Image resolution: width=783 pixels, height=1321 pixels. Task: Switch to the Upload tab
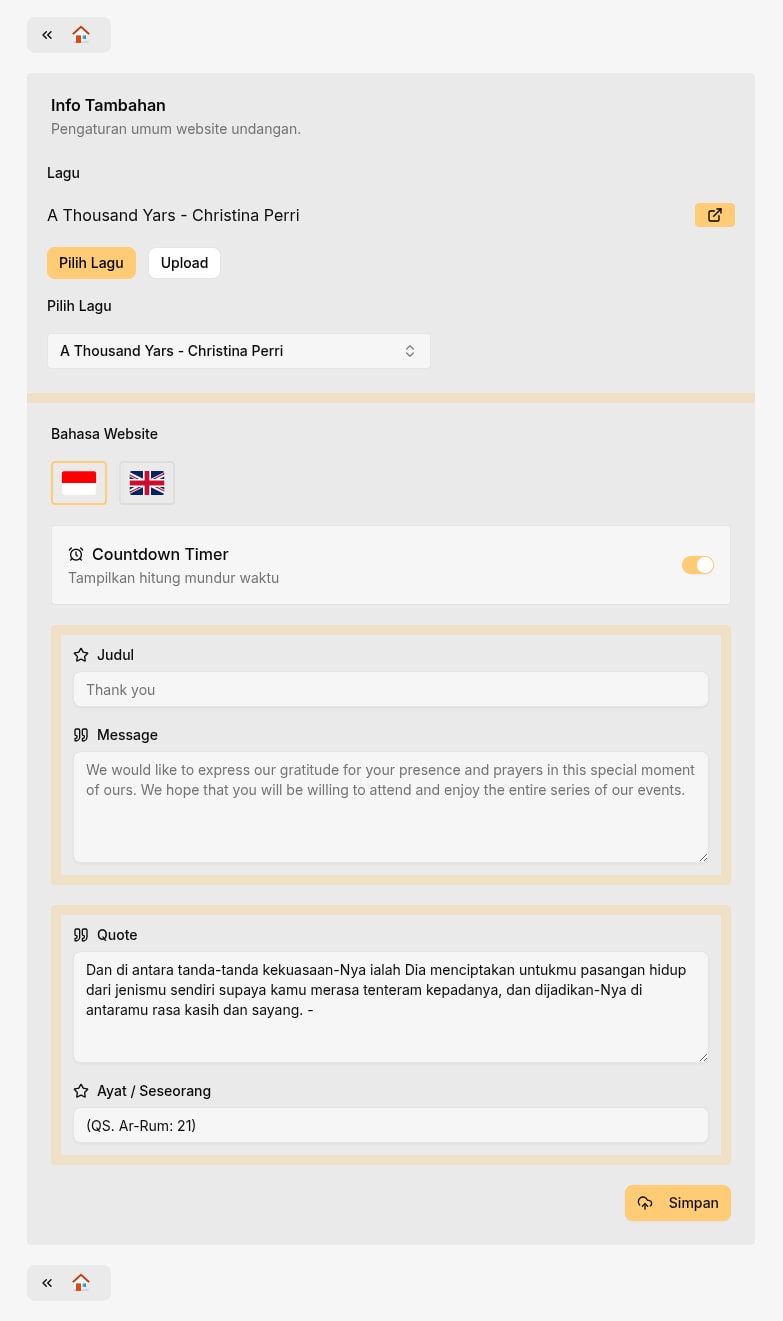184,263
